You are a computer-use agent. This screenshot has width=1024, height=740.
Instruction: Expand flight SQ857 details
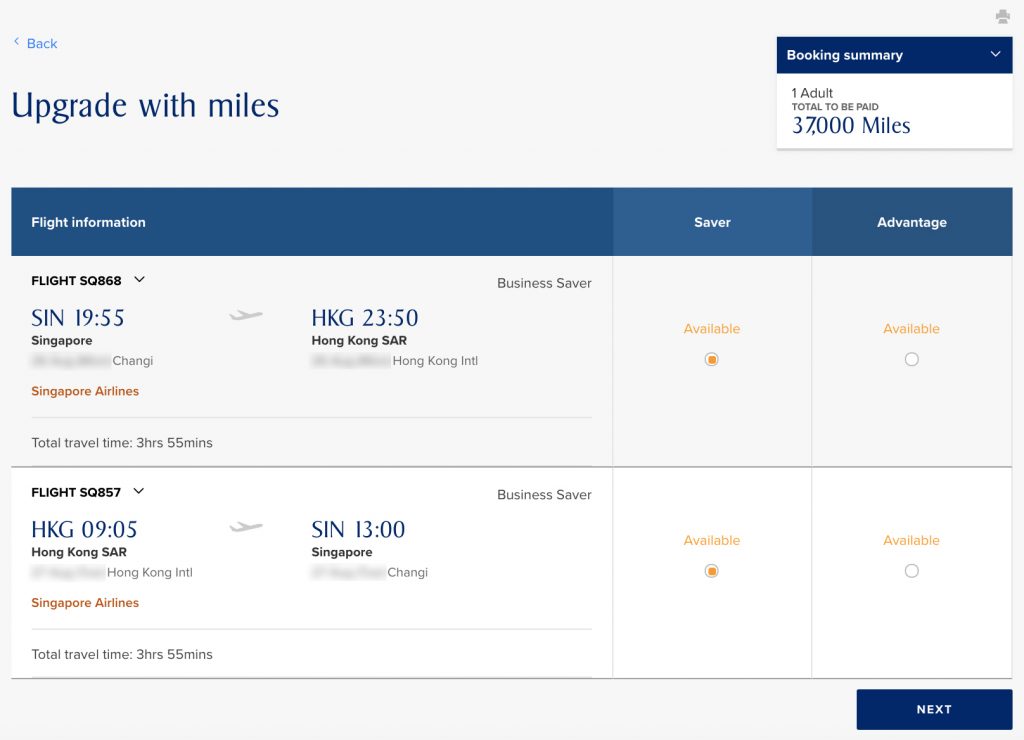coord(137,491)
